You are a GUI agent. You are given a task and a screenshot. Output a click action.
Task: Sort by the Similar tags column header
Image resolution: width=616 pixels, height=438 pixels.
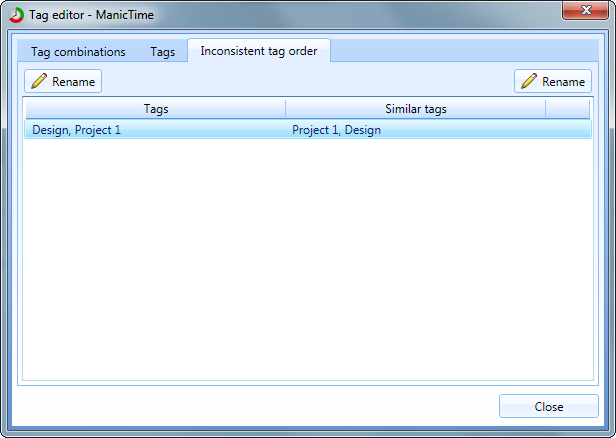[416, 109]
